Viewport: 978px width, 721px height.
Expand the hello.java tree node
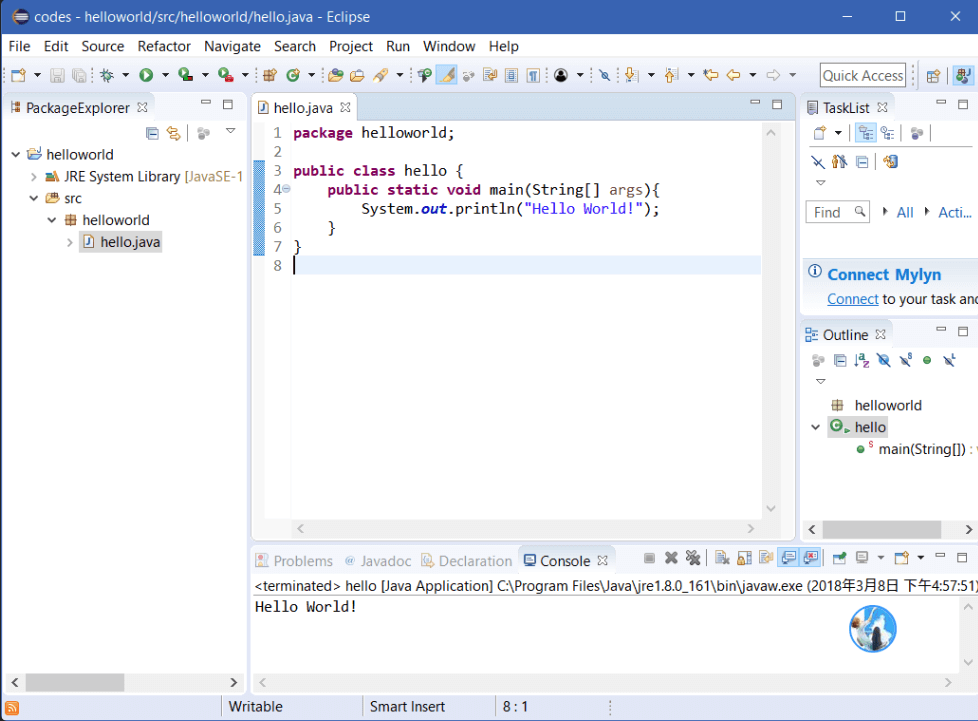pos(69,242)
